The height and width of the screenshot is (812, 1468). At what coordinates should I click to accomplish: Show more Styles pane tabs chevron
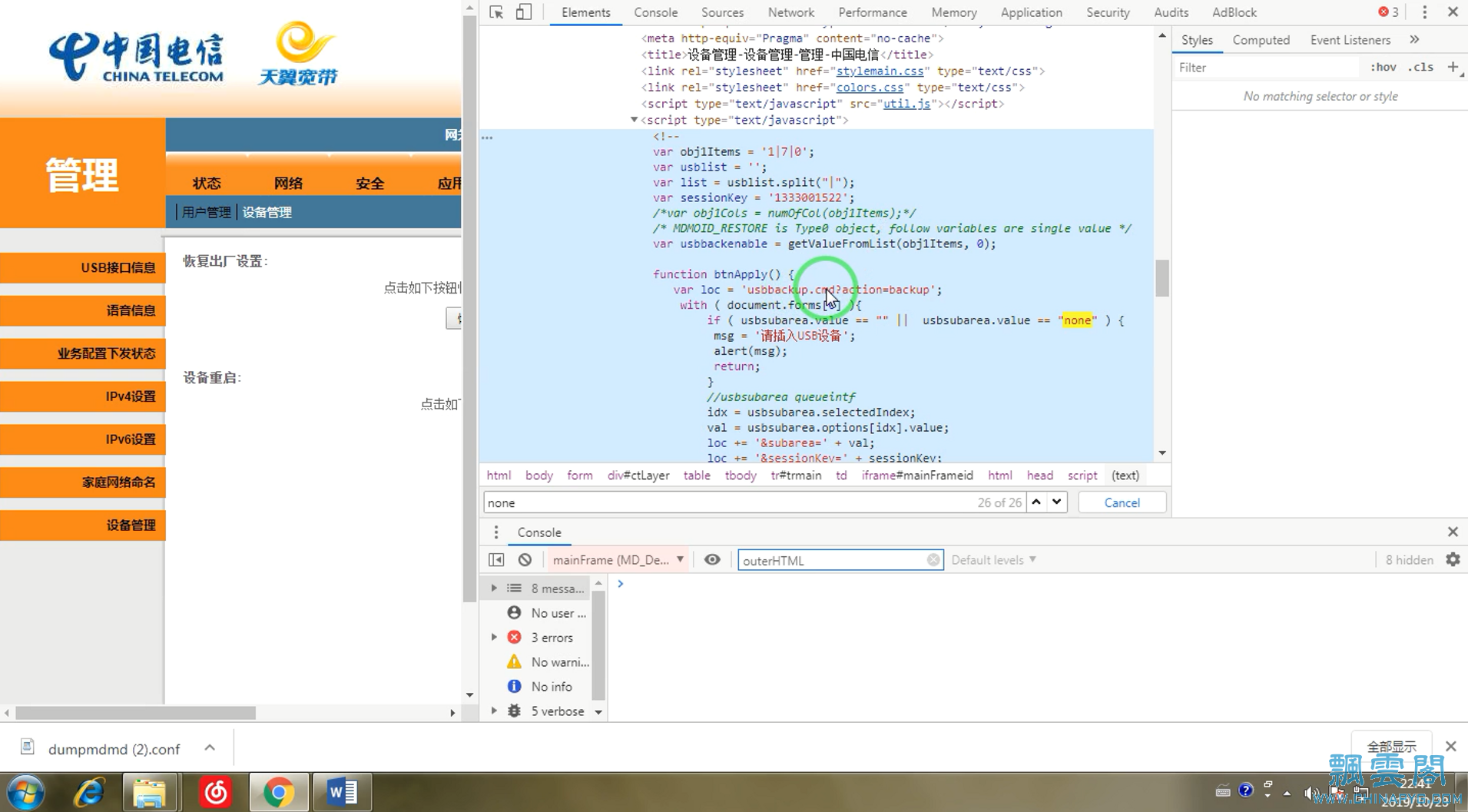coord(1414,40)
